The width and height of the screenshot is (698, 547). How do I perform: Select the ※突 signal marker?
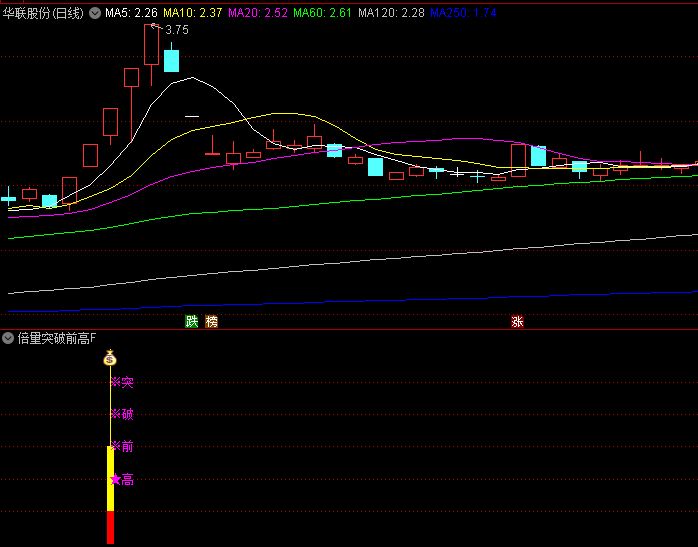click(x=122, y=382)
